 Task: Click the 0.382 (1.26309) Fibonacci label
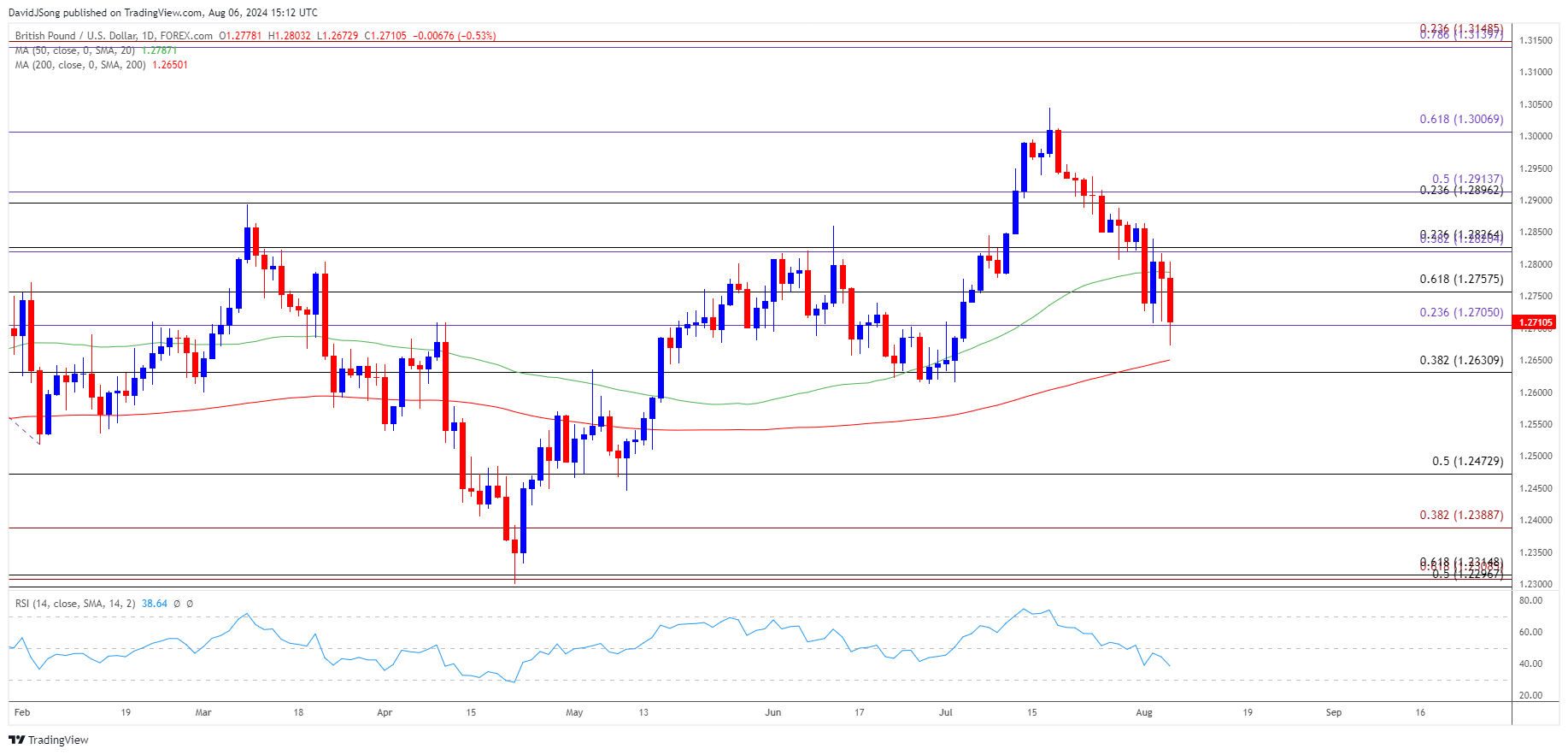click(x=1461, y=361)
